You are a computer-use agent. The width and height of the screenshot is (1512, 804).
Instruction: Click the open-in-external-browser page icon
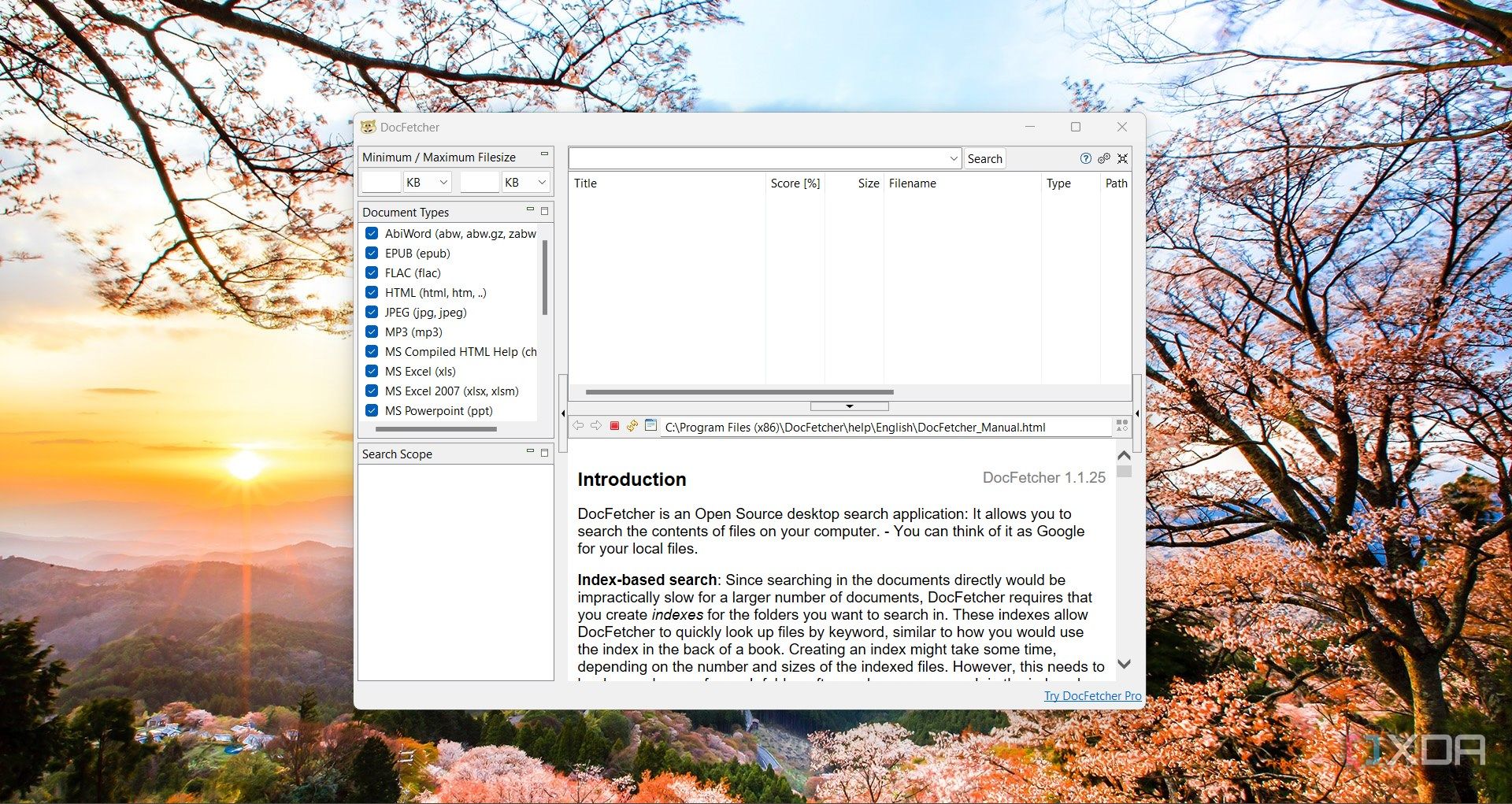[x=650, y=426]
